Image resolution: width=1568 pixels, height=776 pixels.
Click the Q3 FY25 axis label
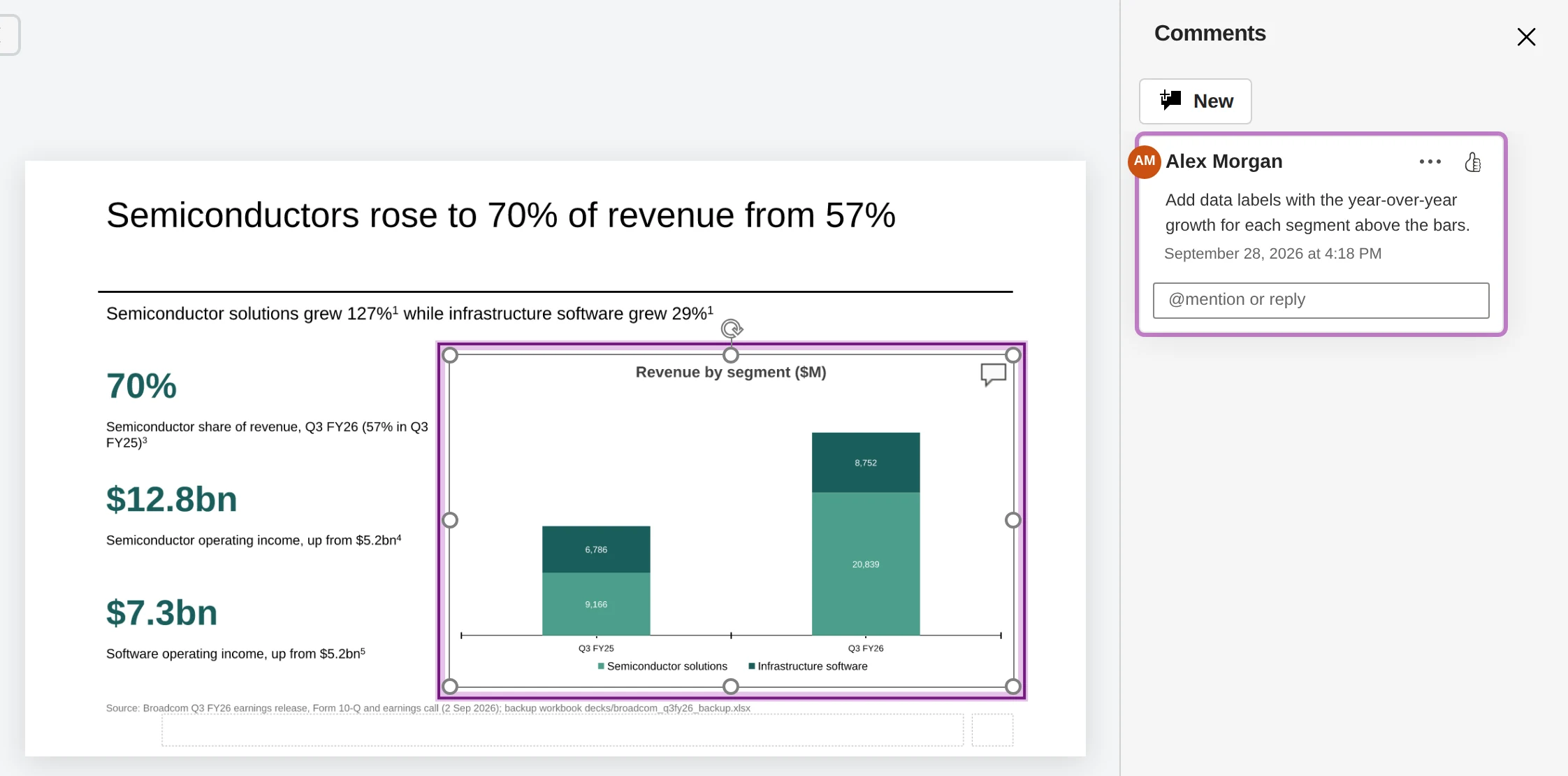coord(596,648)
